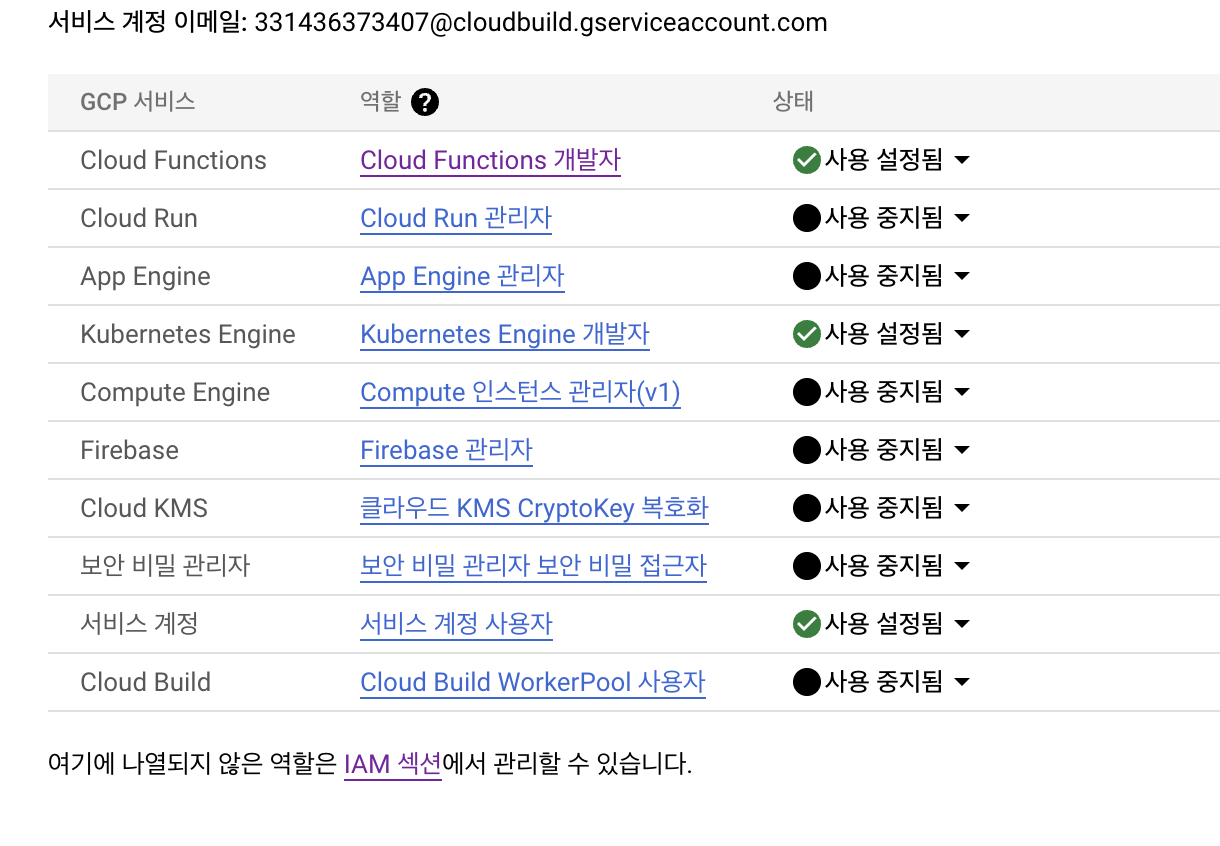
Task: Click the black disabled circle for Cloud KMS
Action: point(806,508)
